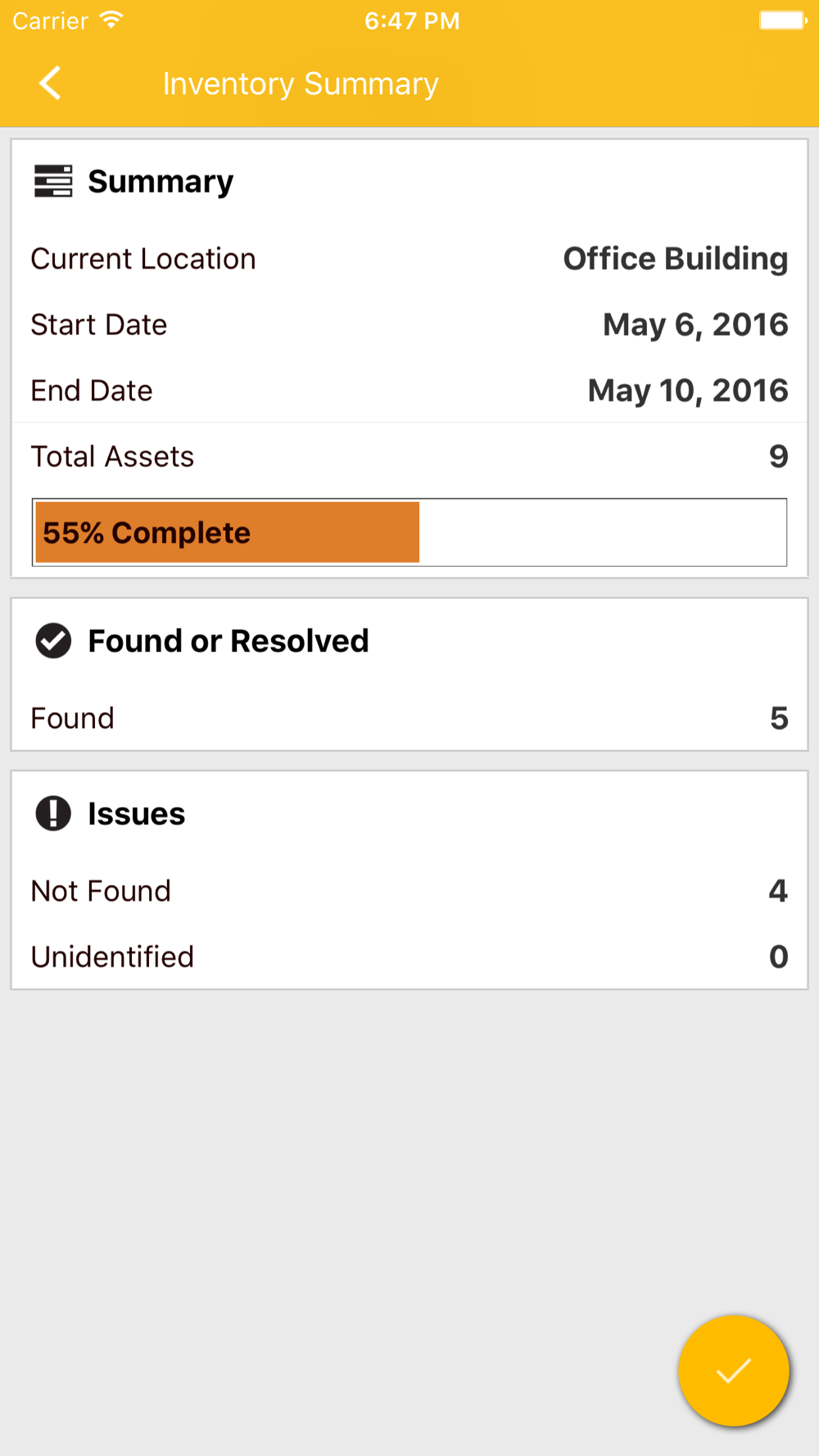This screenshot has height=1456, width=819.
Task: Tap the Issues section heading
Action: click(x=137, y=814)
